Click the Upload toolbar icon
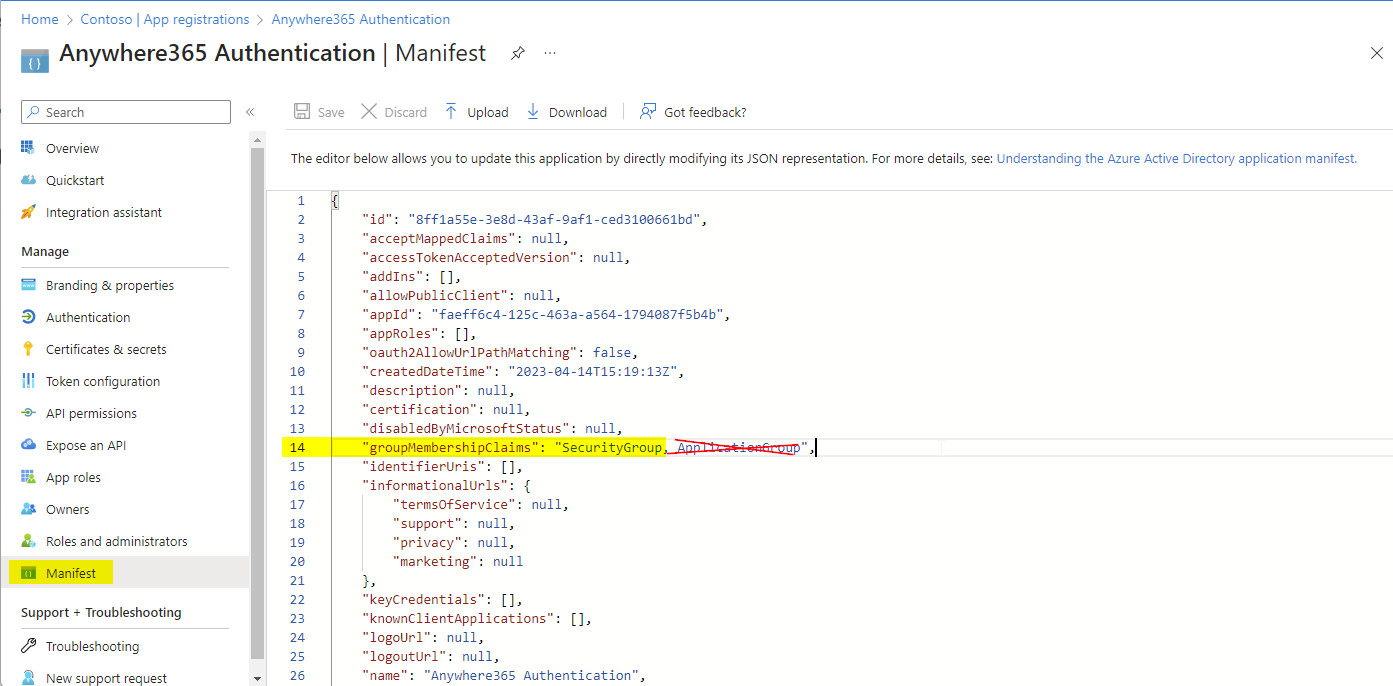The width and height of the screenshot is (1393, 686). click(451, 112)
